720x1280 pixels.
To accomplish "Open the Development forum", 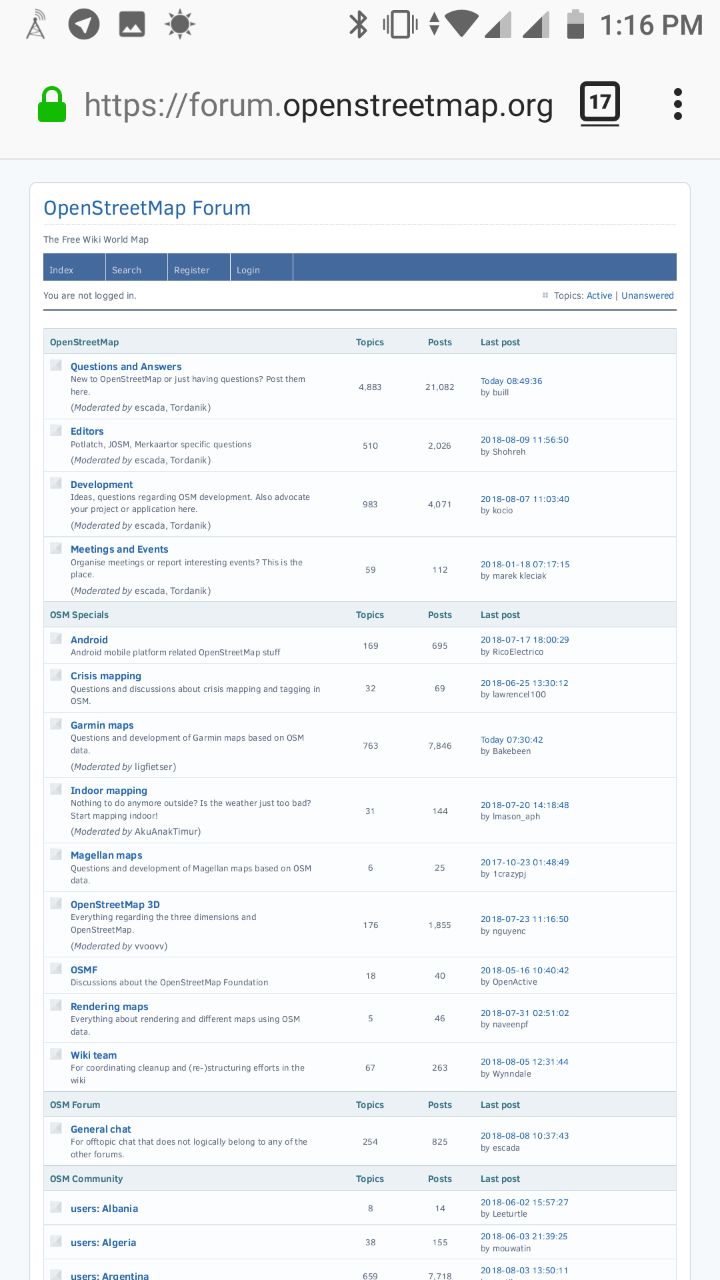I will [x=102, y=485].
